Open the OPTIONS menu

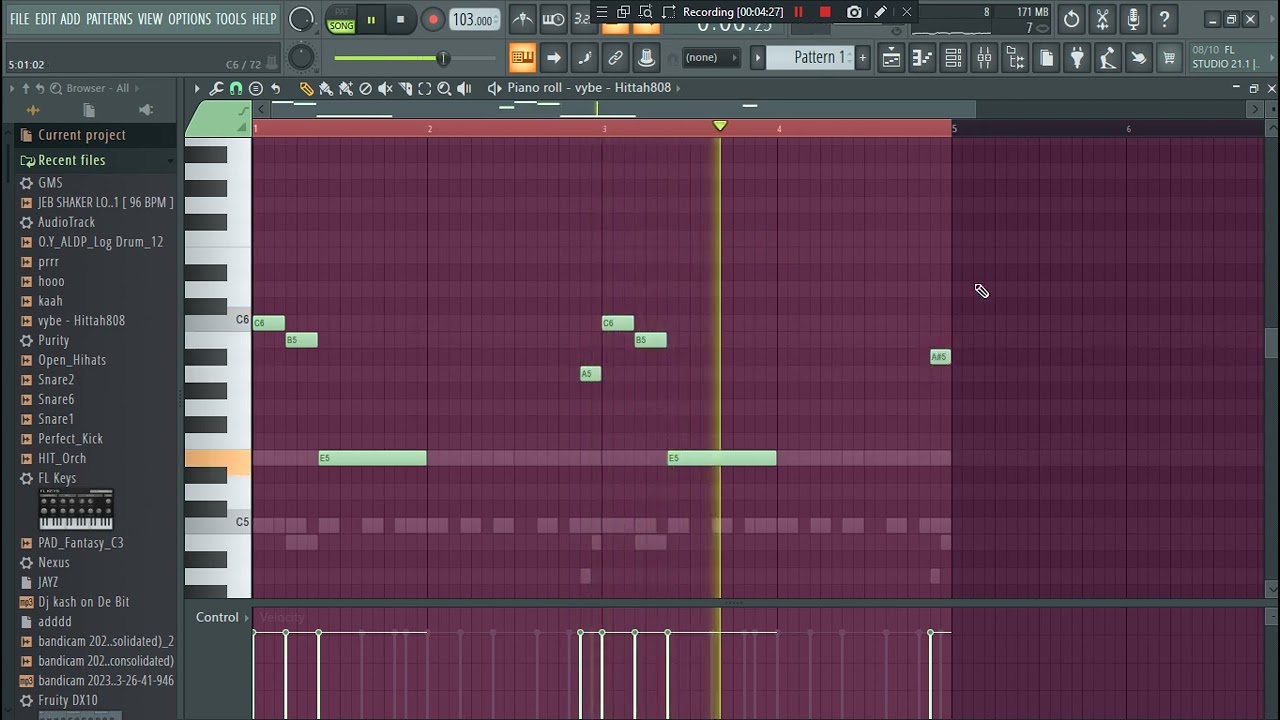(189, 19)
